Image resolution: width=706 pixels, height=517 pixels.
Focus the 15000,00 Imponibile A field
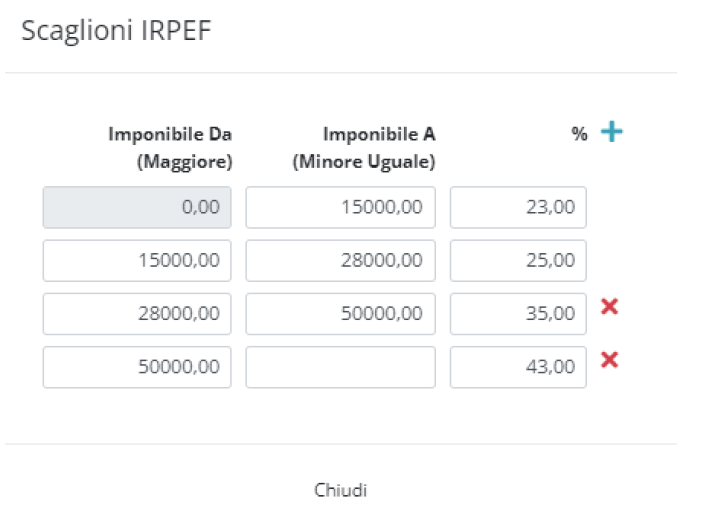point(340,208)
